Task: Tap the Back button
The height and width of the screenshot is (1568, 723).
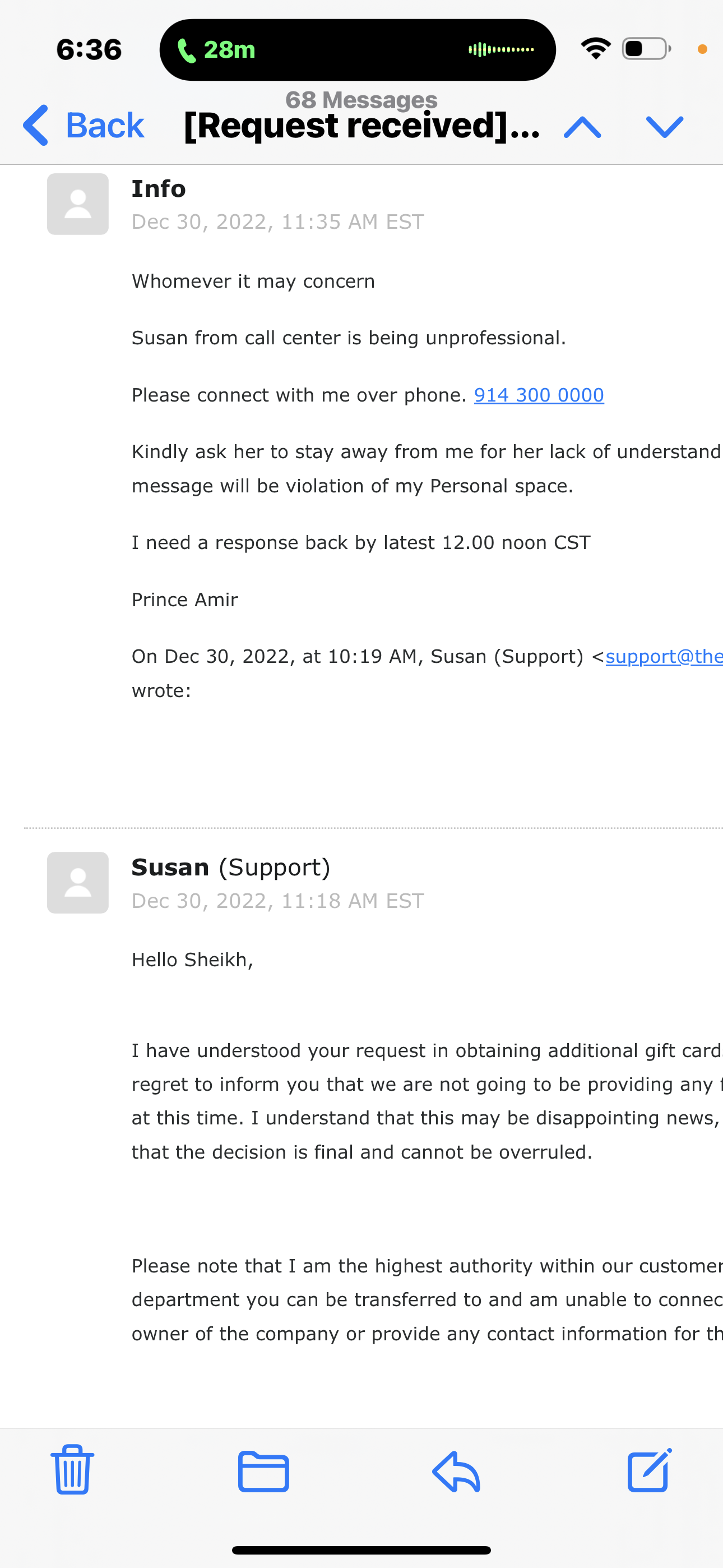Action: (84, 126)
